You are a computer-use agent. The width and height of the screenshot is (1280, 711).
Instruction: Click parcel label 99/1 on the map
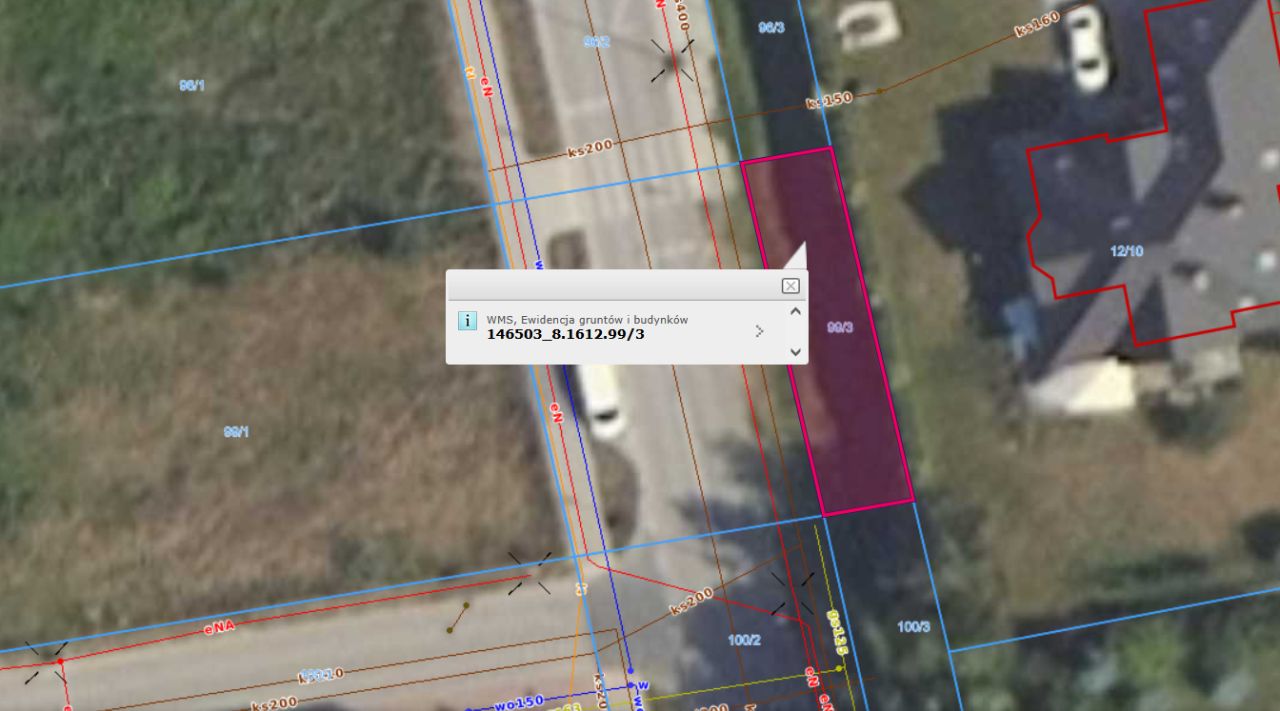coord(236,432)
